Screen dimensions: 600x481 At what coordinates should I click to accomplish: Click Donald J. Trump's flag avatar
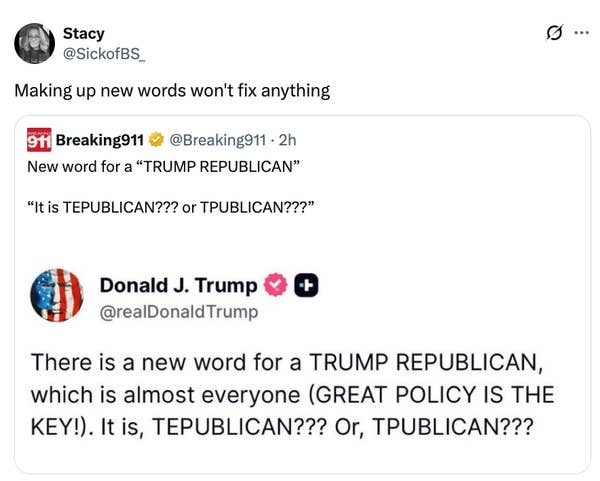tap(57, 295)
